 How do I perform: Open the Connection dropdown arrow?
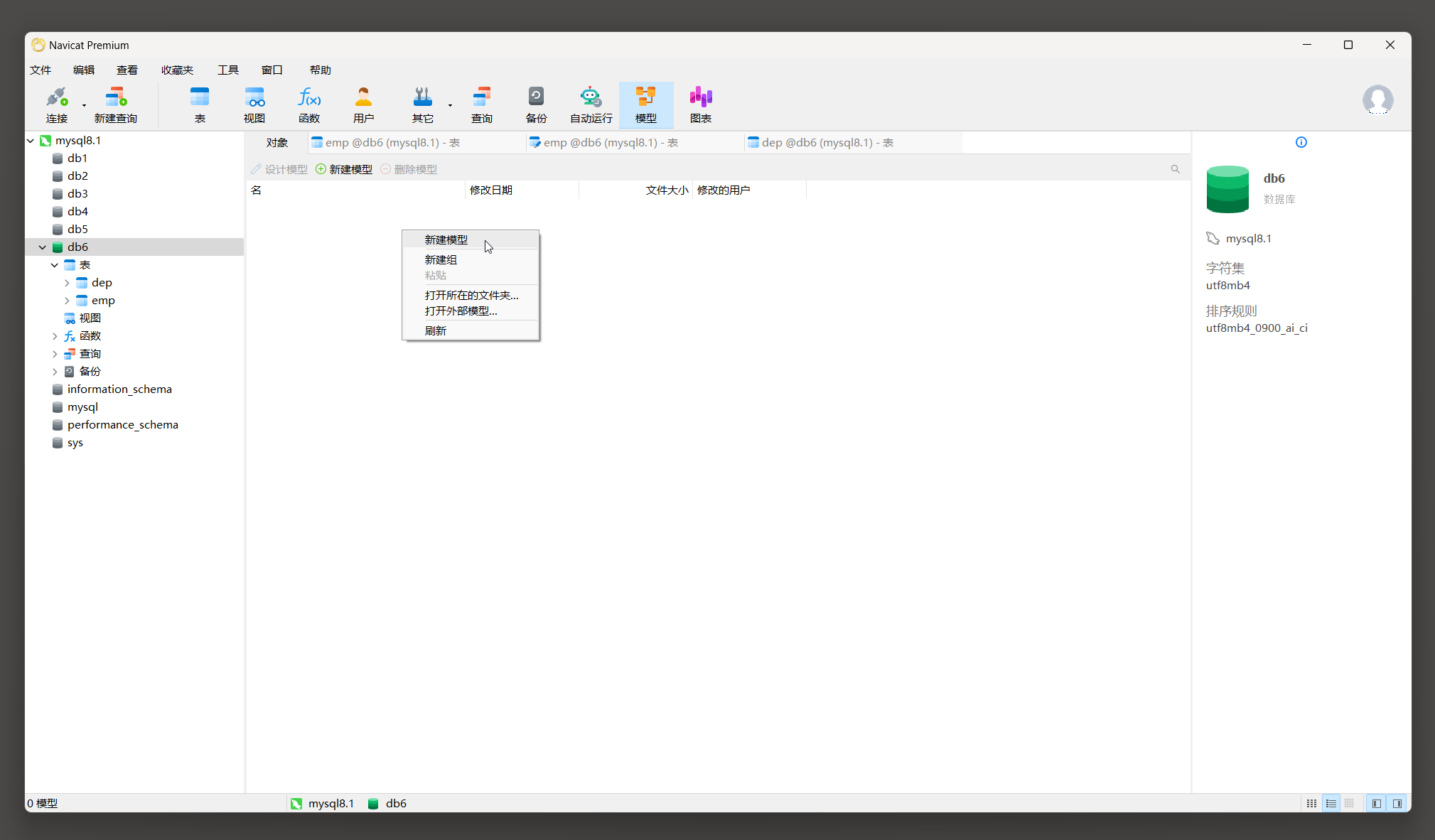click(84, 105)
